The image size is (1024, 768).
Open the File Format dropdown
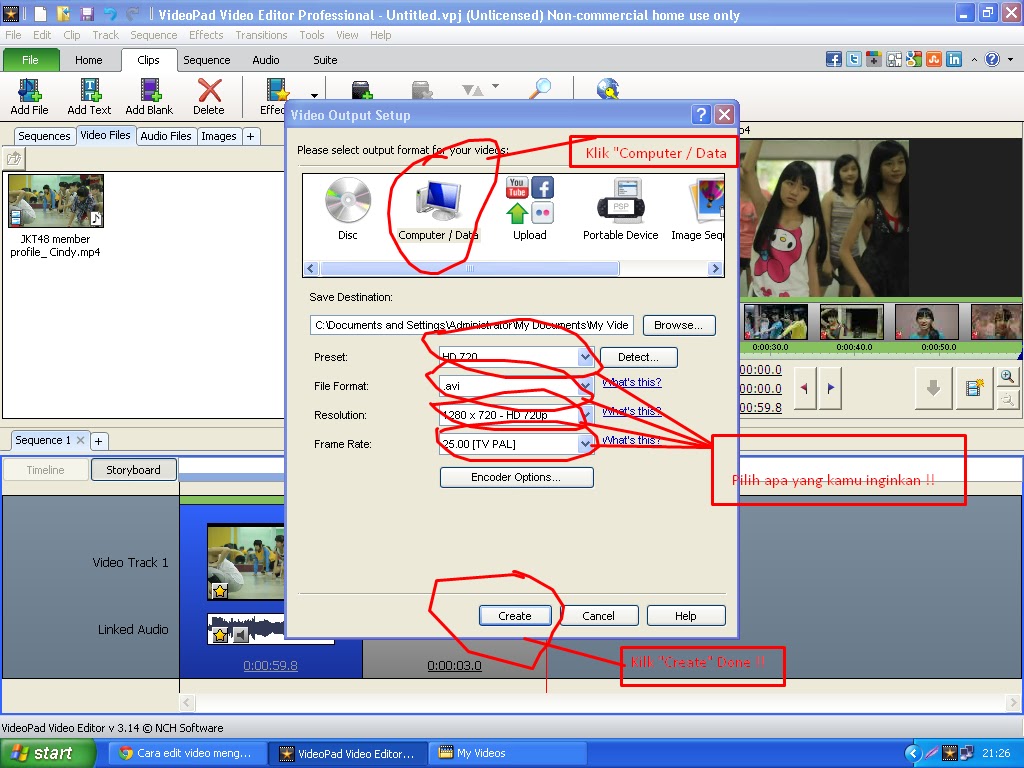coord(585,386)
